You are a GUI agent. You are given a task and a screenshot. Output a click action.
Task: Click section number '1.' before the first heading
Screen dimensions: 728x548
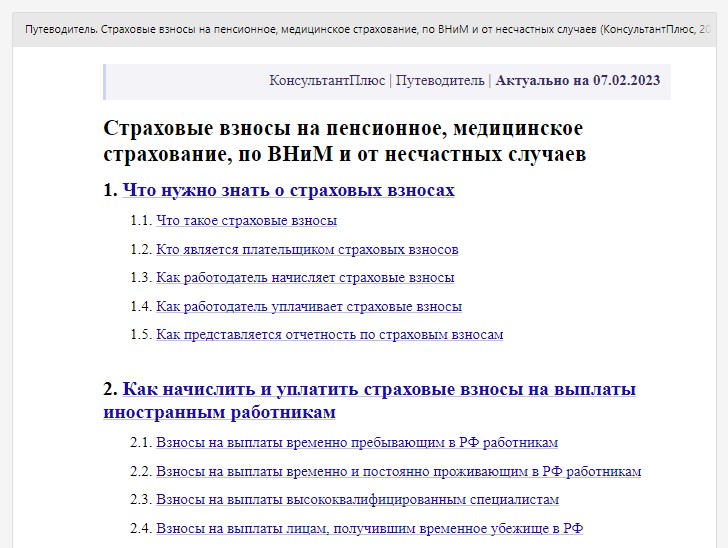pos(110,190)
